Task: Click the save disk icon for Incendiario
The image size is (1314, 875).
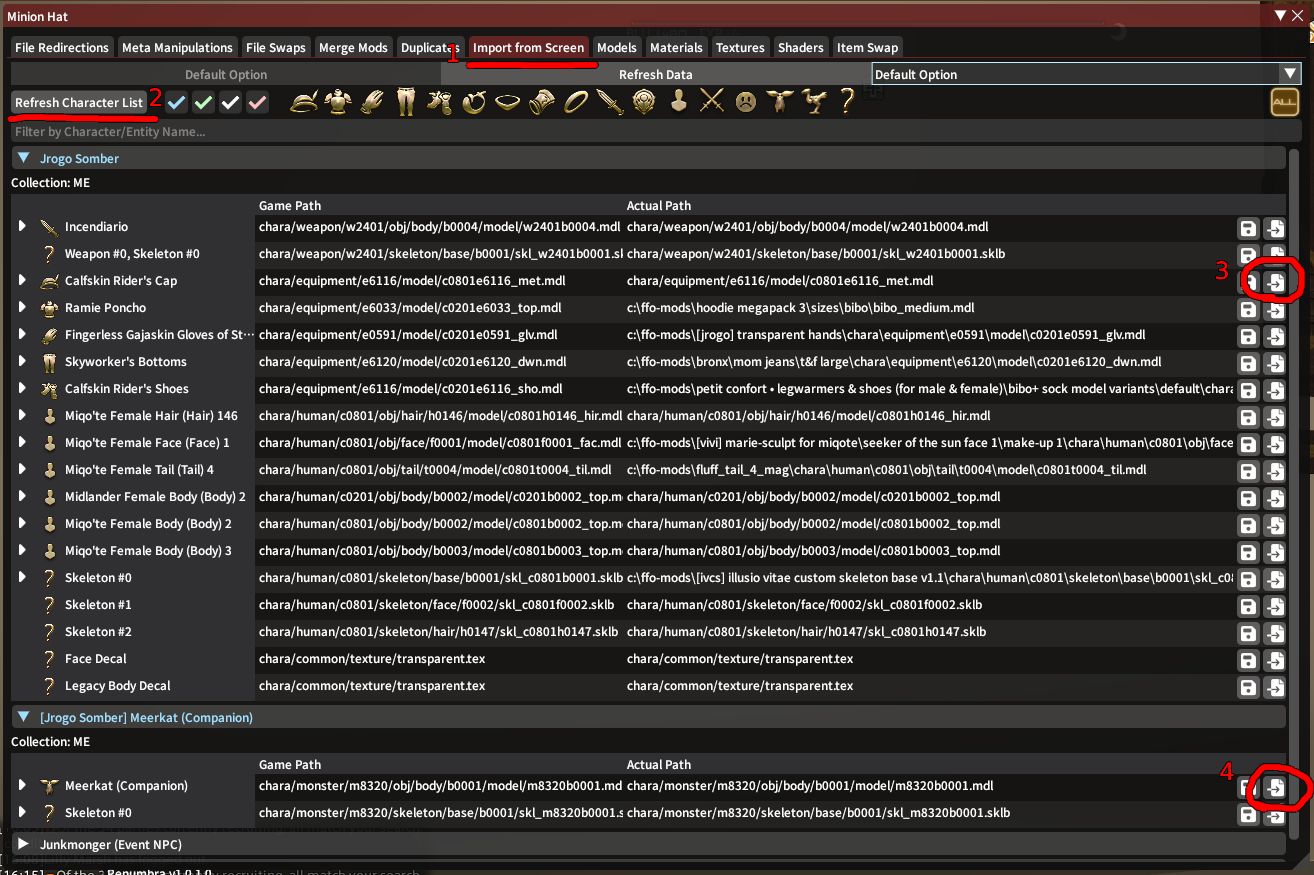Action: coord(1248,228)
